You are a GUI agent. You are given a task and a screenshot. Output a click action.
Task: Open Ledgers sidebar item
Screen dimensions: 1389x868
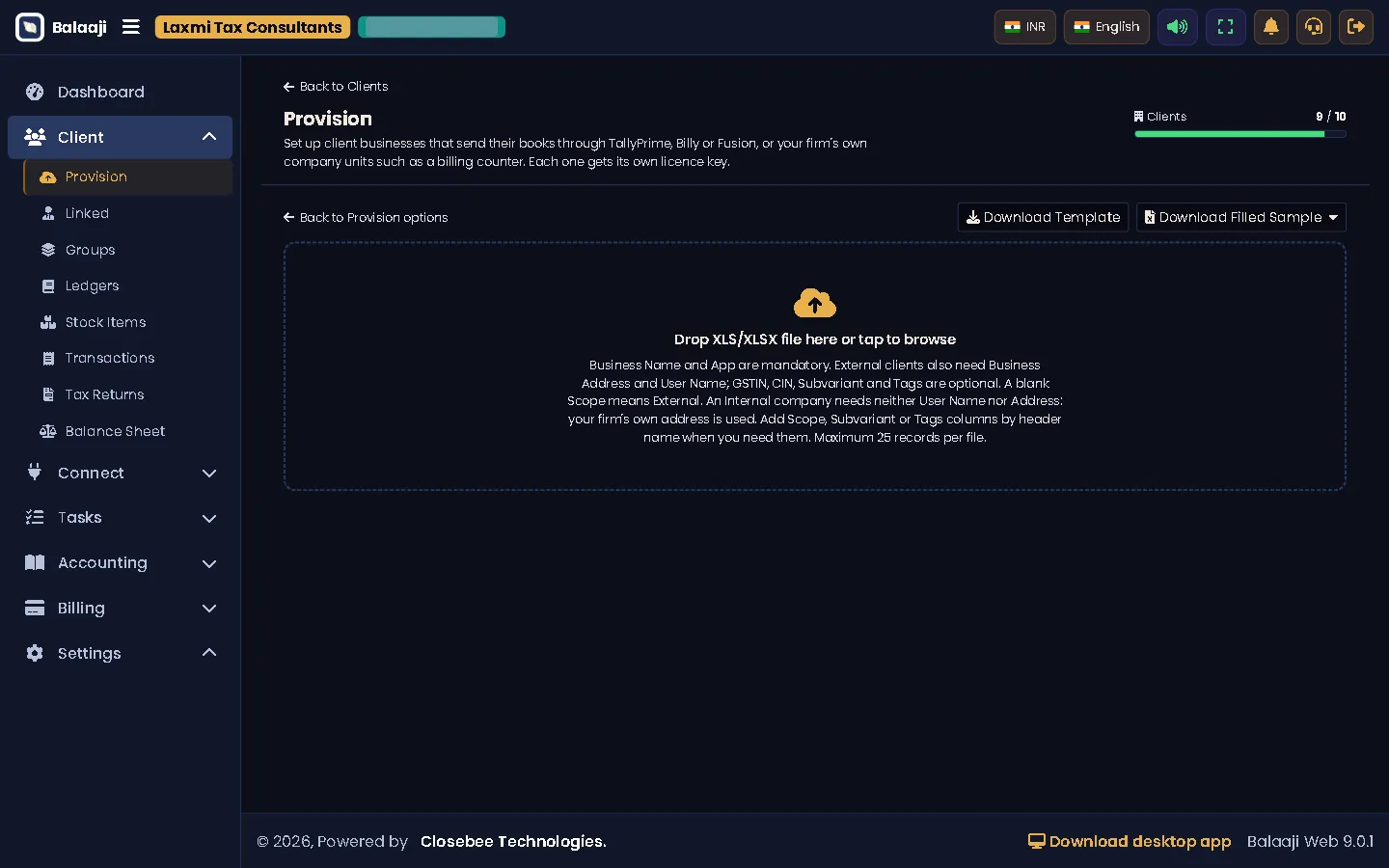point(128,286)
